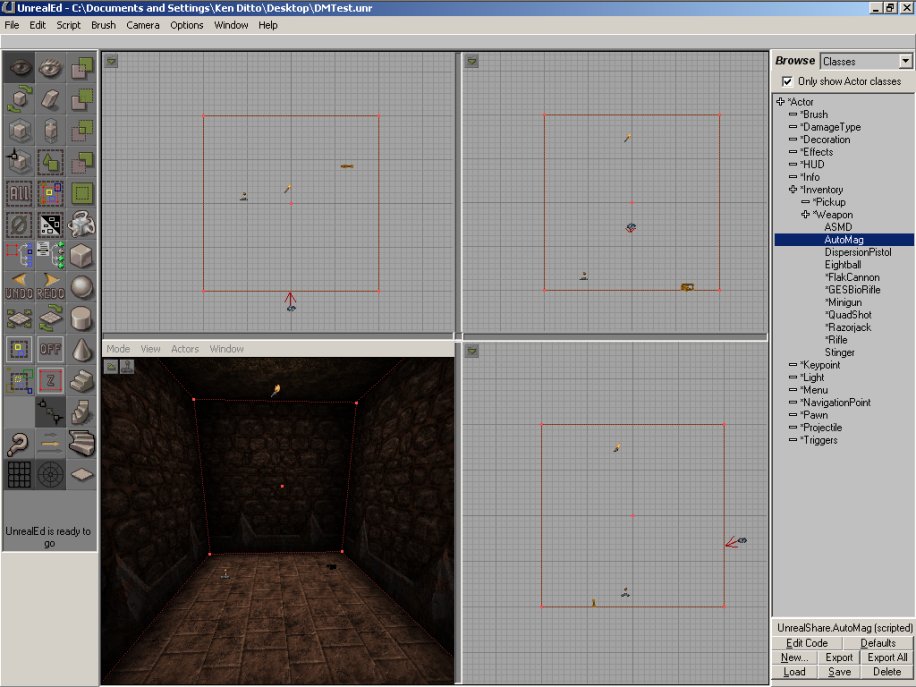916x687 pixels.
Task: Click the Add mover teapot icon
Action: click(x=82, y=225)
